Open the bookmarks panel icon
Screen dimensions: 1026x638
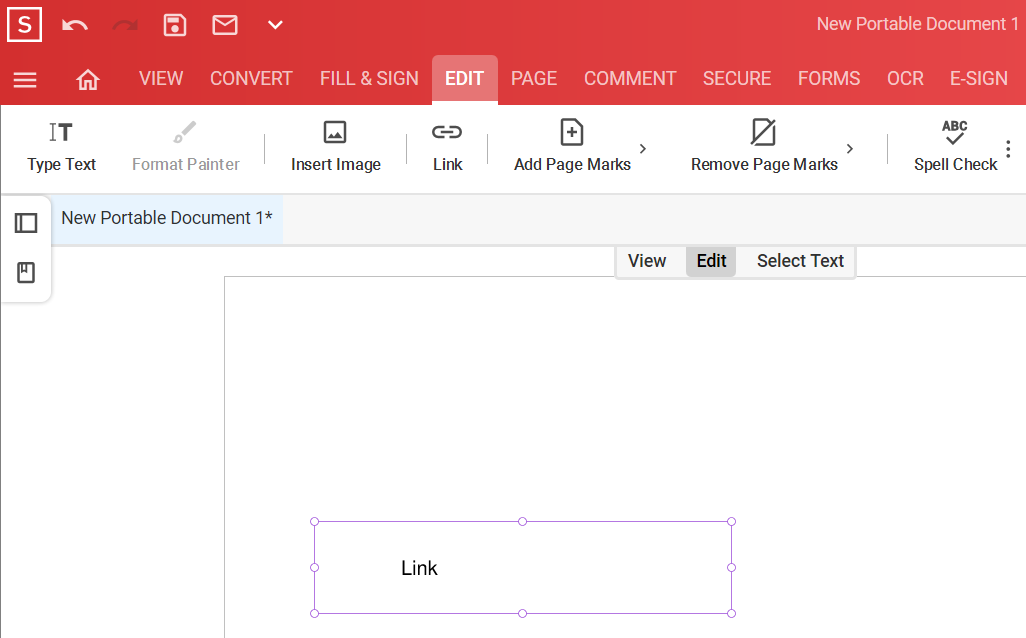pyautogui.click(x=26, y=272)
